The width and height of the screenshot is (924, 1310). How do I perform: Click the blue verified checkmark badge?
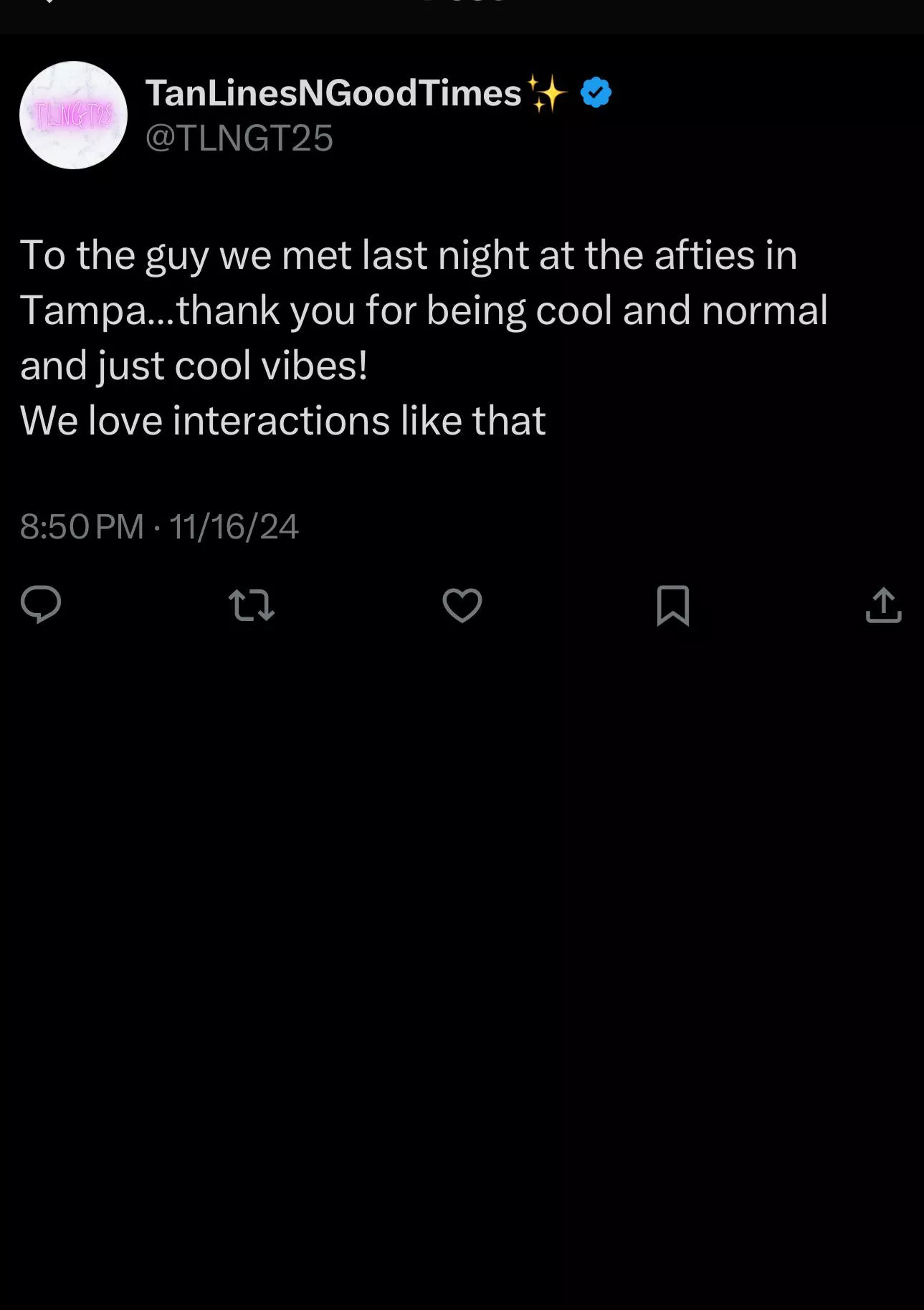tap(596, 93)
